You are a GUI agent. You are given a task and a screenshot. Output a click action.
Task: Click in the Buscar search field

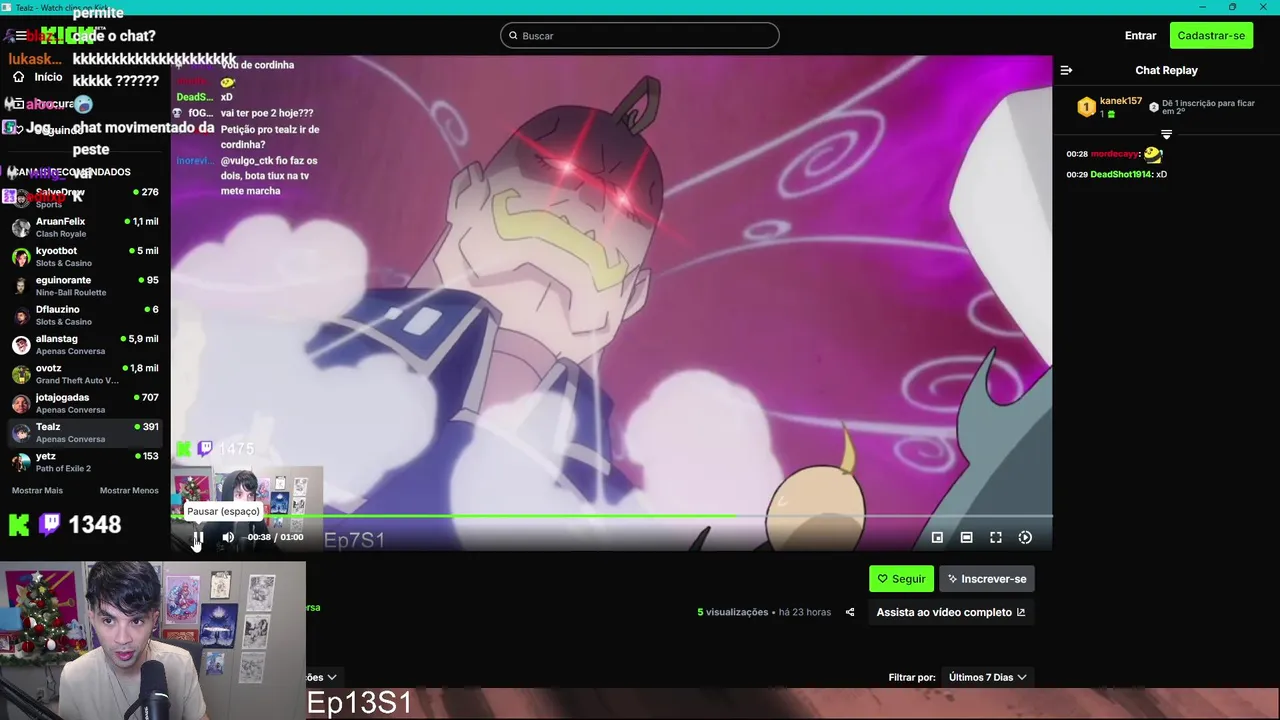point(640,36)
